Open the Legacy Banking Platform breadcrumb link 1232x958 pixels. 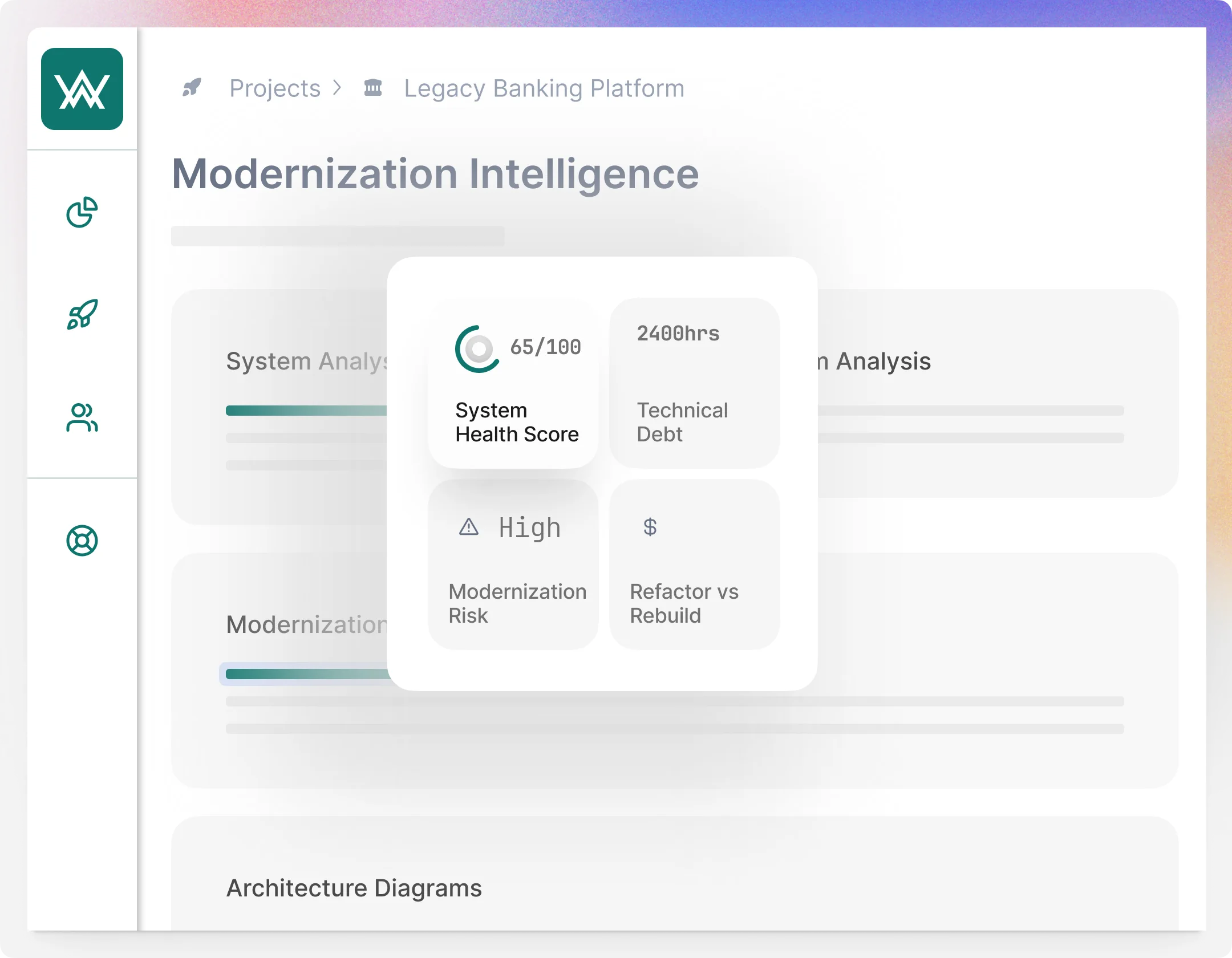point(543,87)
